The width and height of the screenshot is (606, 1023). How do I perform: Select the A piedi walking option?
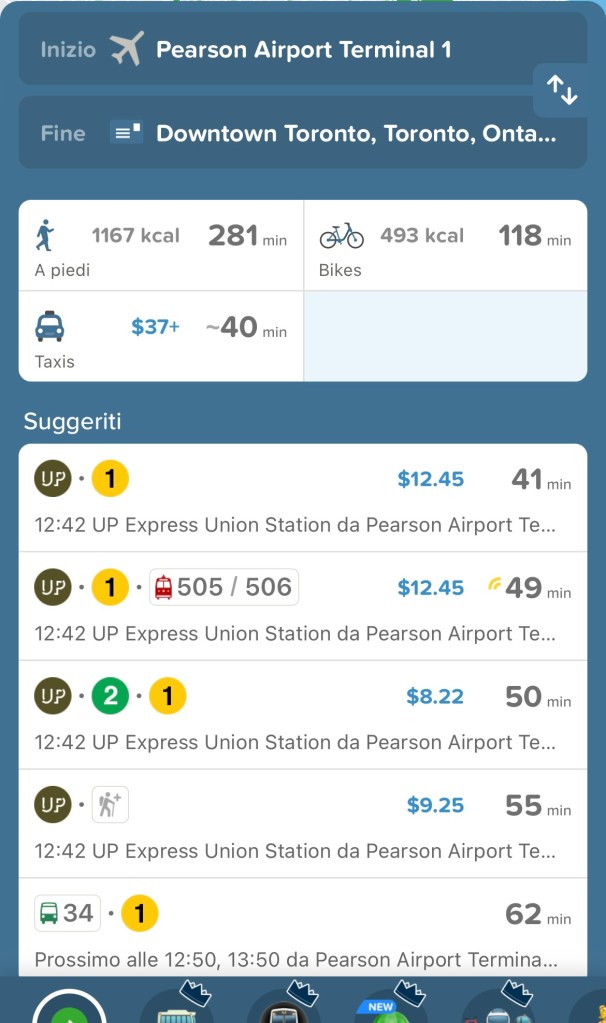tap(161, 245)
